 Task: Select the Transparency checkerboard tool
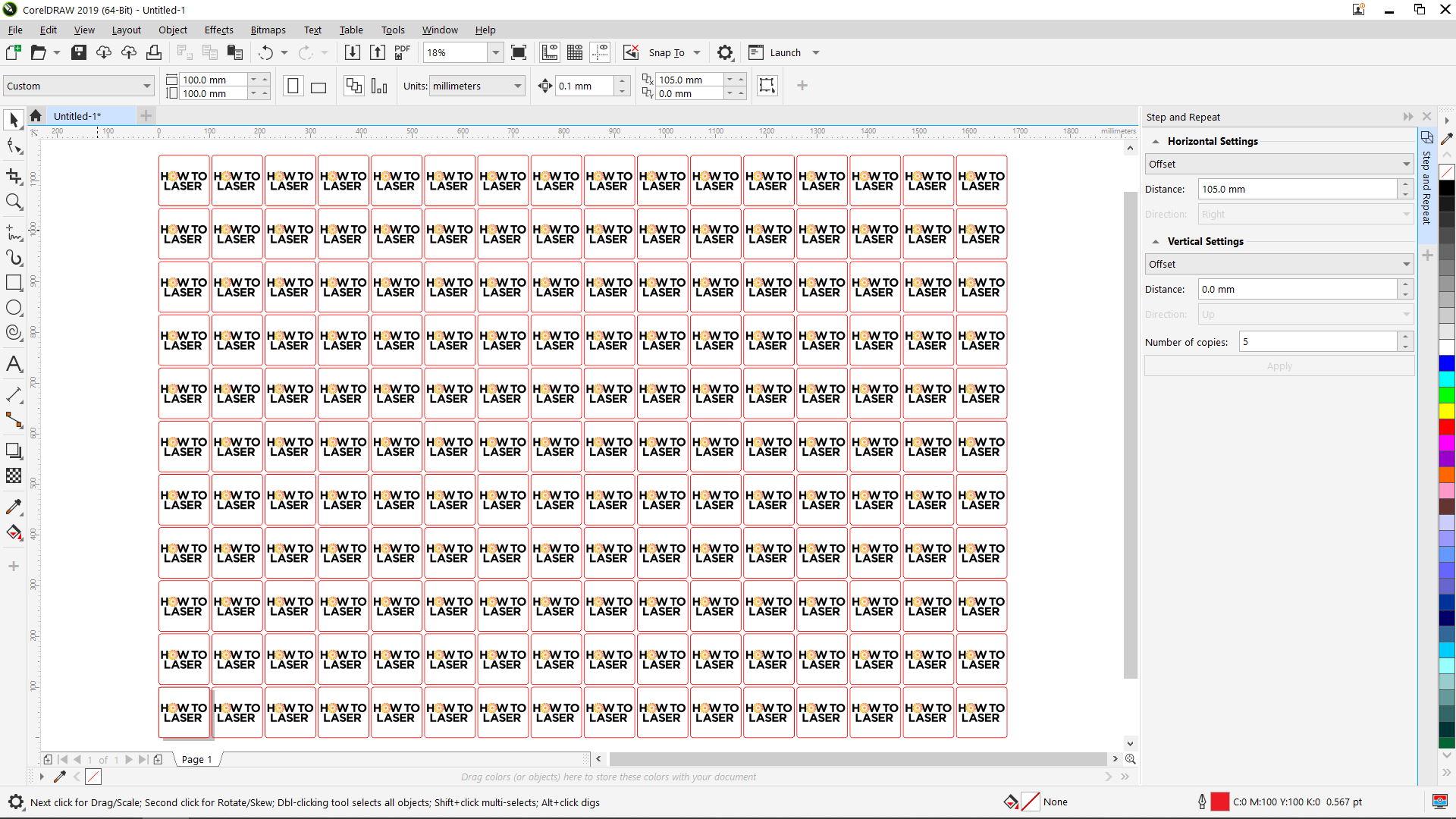click(14, 475)
